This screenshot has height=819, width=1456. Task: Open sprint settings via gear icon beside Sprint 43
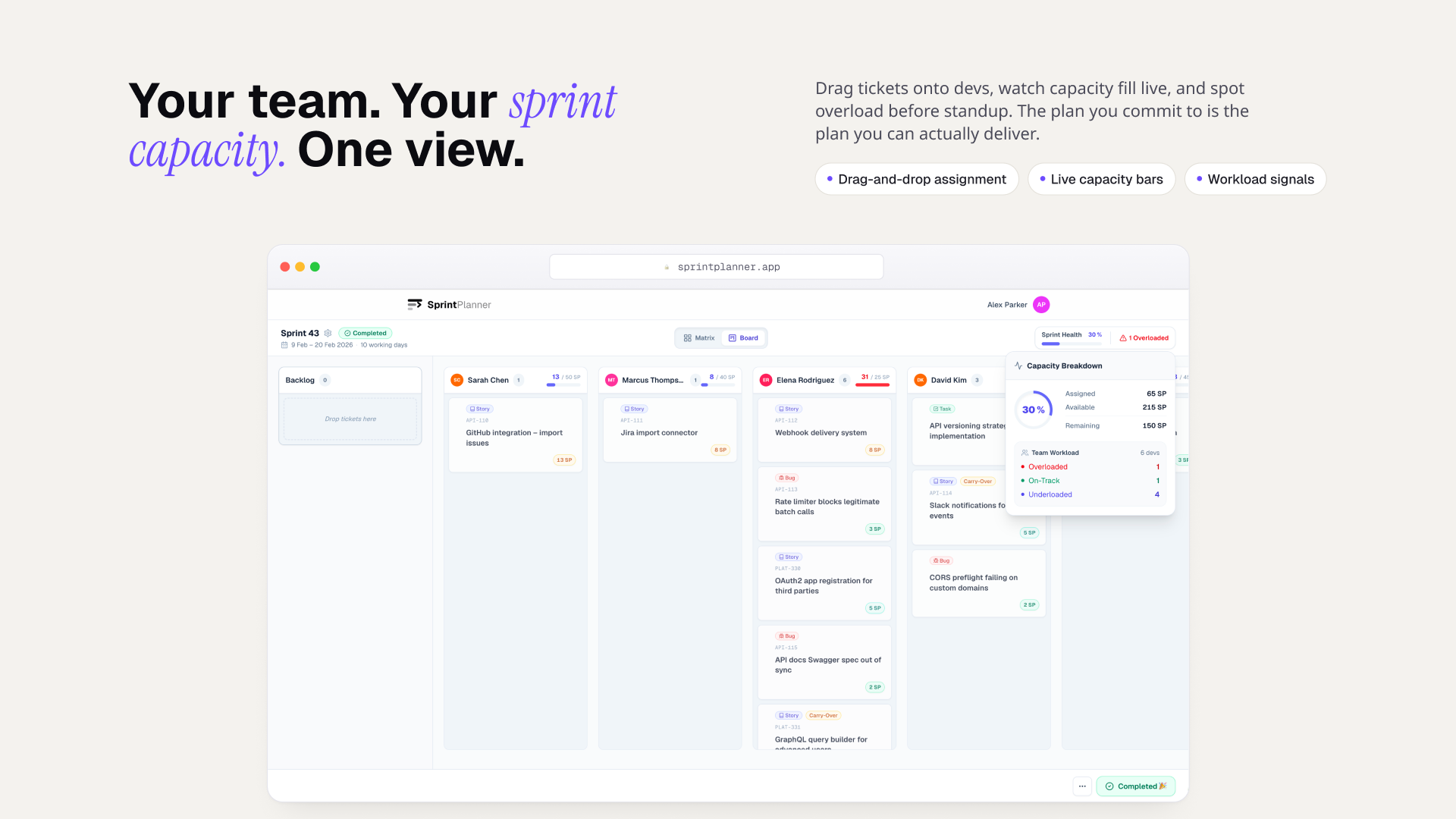click(x=328, y=333)
